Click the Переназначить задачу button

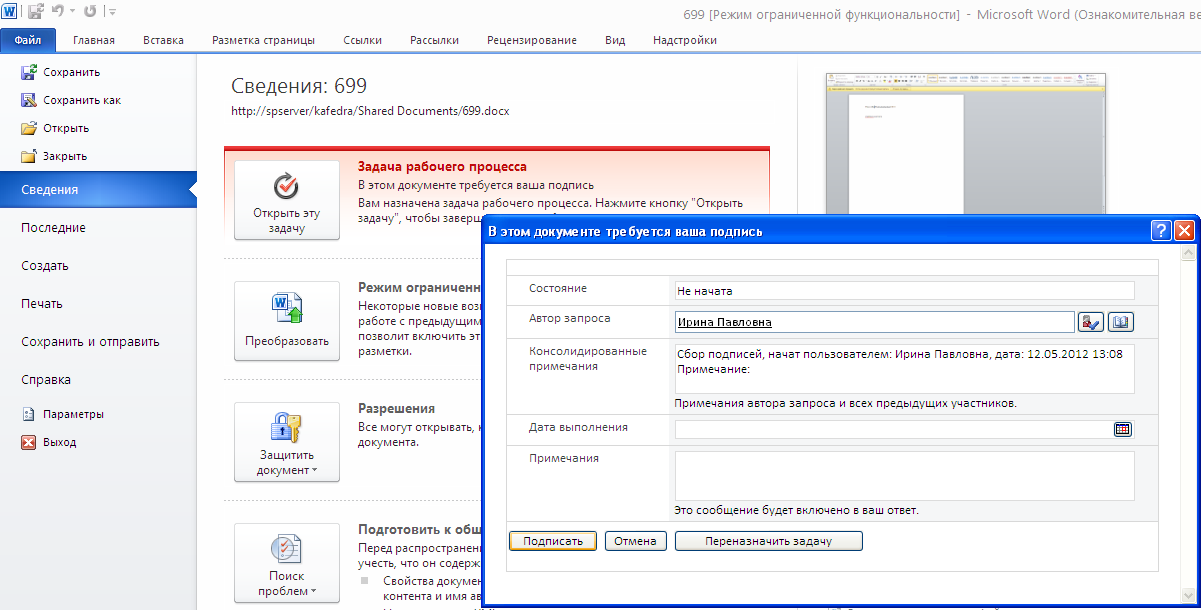click(768, 541)
